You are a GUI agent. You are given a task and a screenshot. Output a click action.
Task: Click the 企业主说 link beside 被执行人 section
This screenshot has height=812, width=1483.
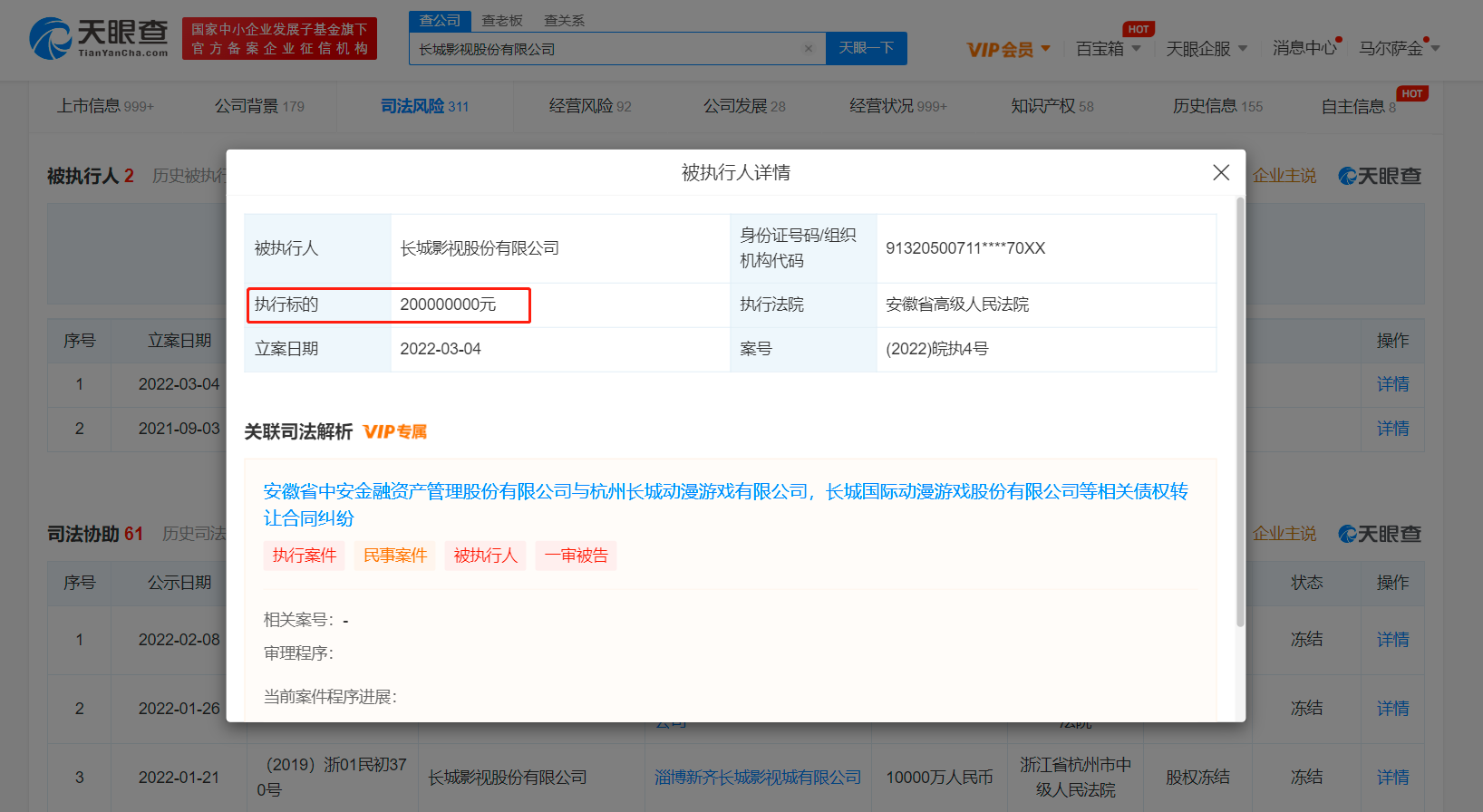click(1284, 176)
